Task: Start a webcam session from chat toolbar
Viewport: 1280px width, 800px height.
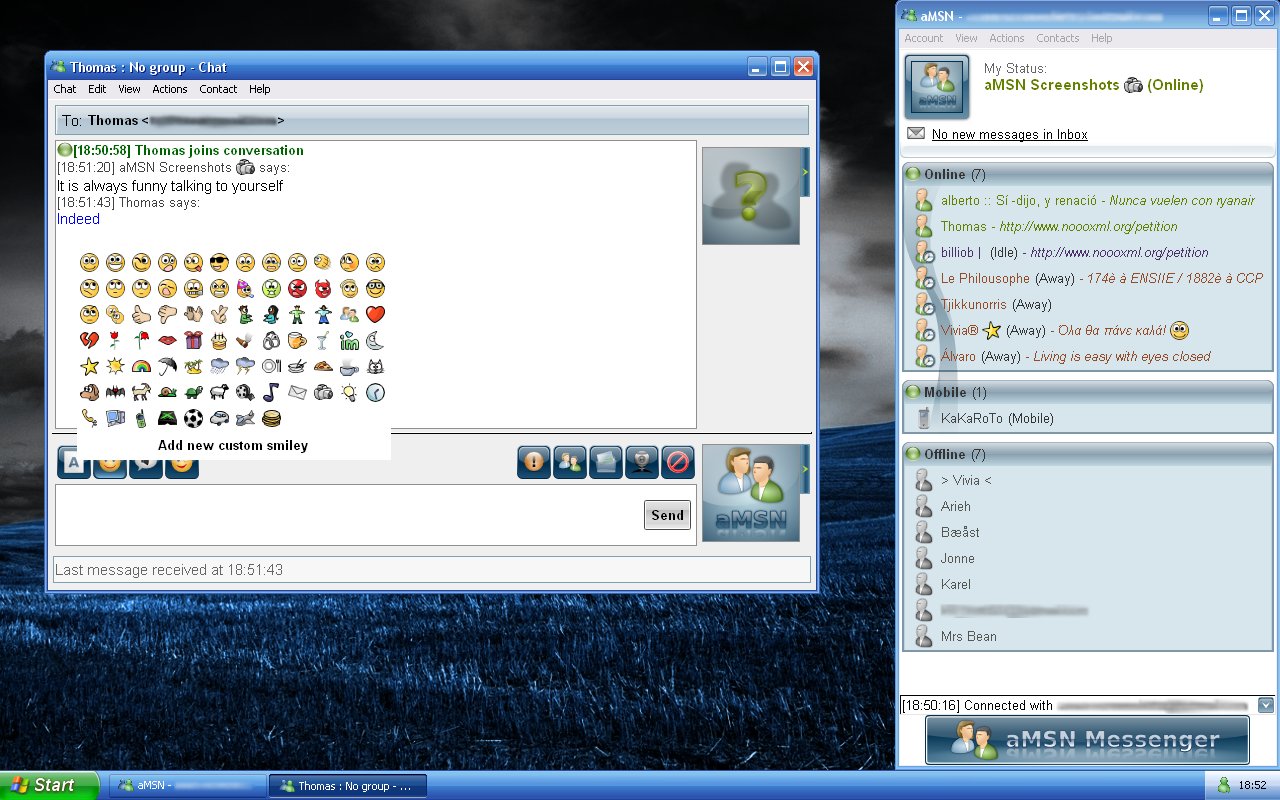Action: [x=642, y=462]
